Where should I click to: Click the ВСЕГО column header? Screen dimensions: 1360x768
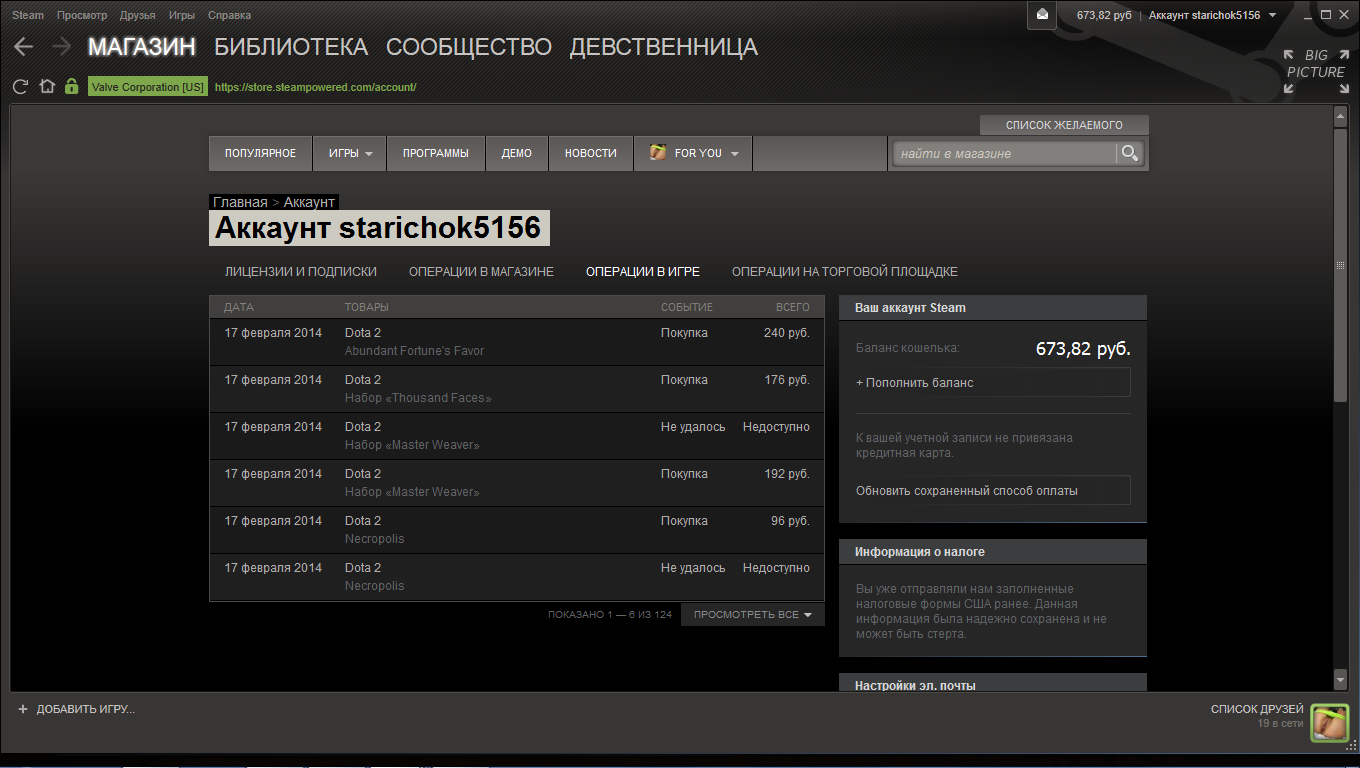[x=793, y=307]
